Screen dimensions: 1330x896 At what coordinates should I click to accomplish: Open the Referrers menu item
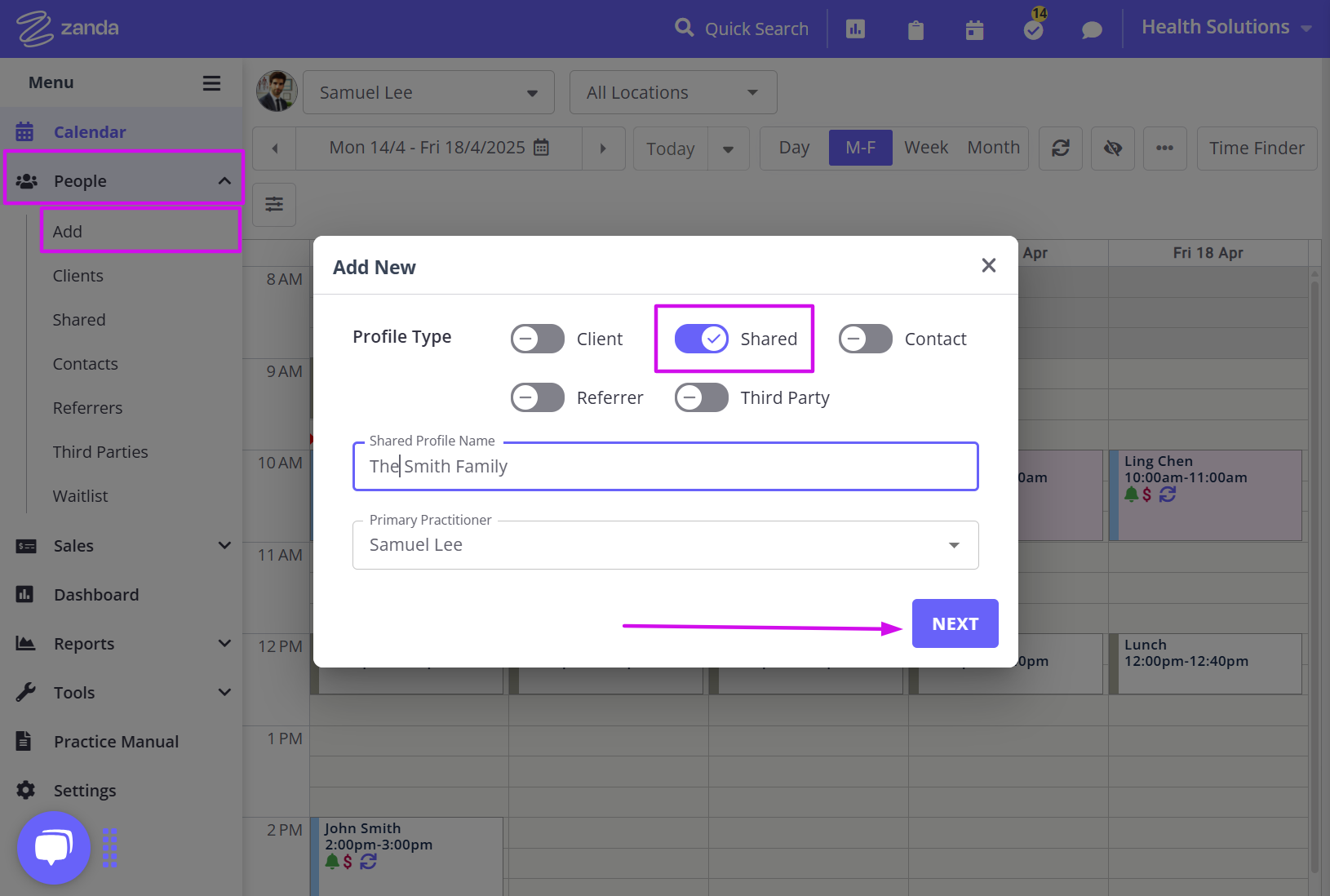[87, 407]
